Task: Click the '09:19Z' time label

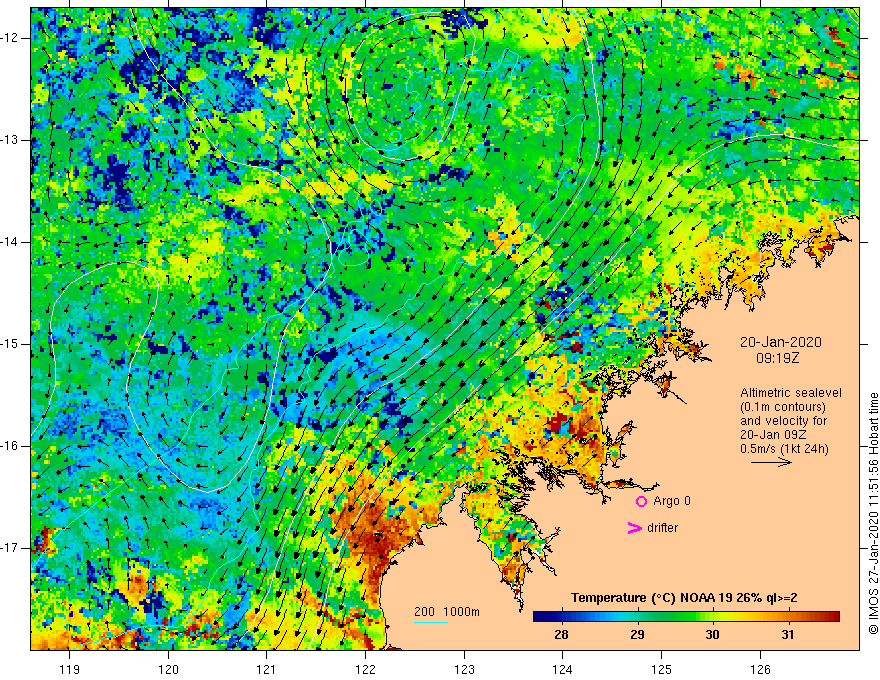Action: tap(777, 358)
